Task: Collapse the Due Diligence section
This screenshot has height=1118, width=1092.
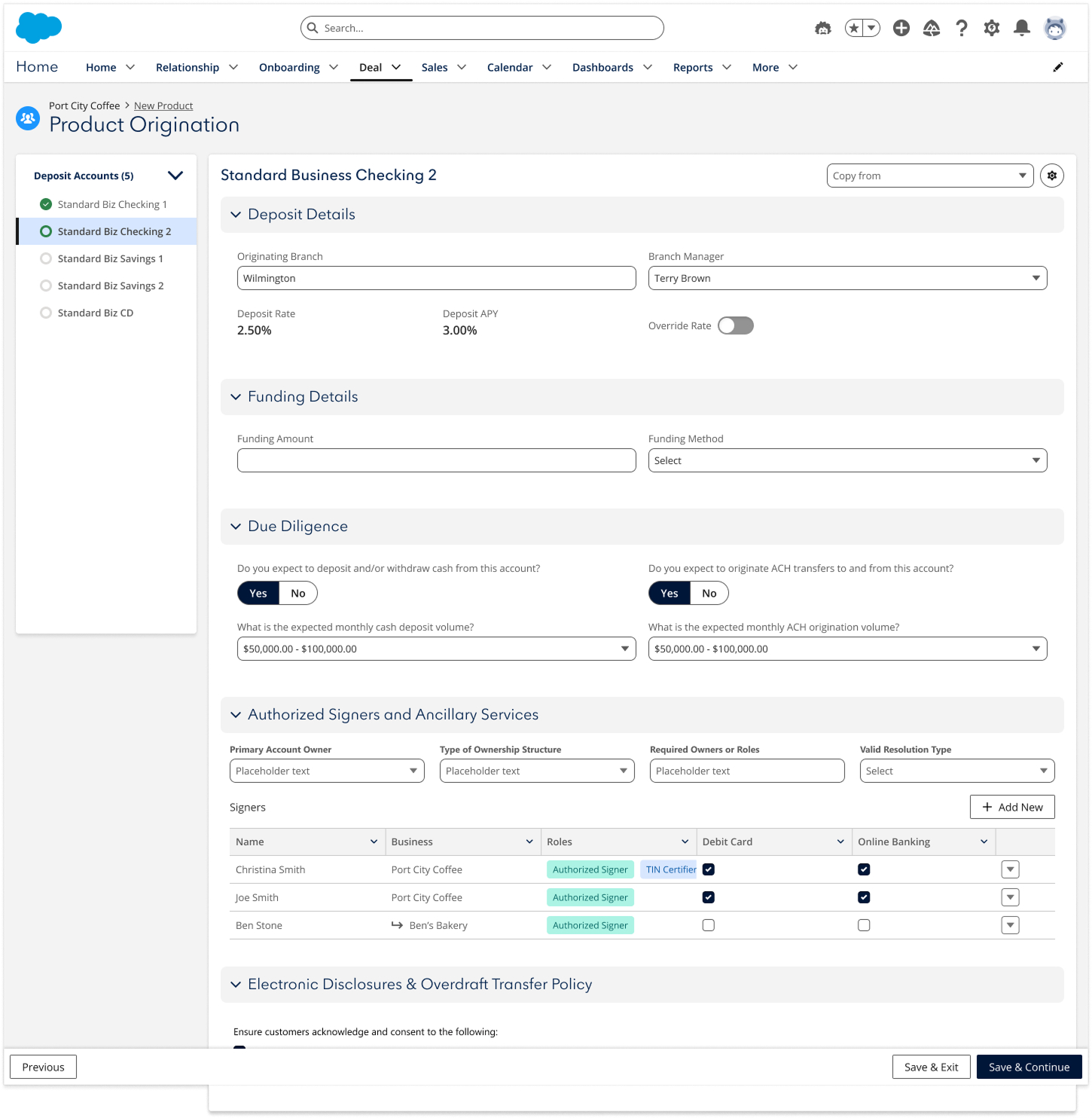Action: pos(236,527)
